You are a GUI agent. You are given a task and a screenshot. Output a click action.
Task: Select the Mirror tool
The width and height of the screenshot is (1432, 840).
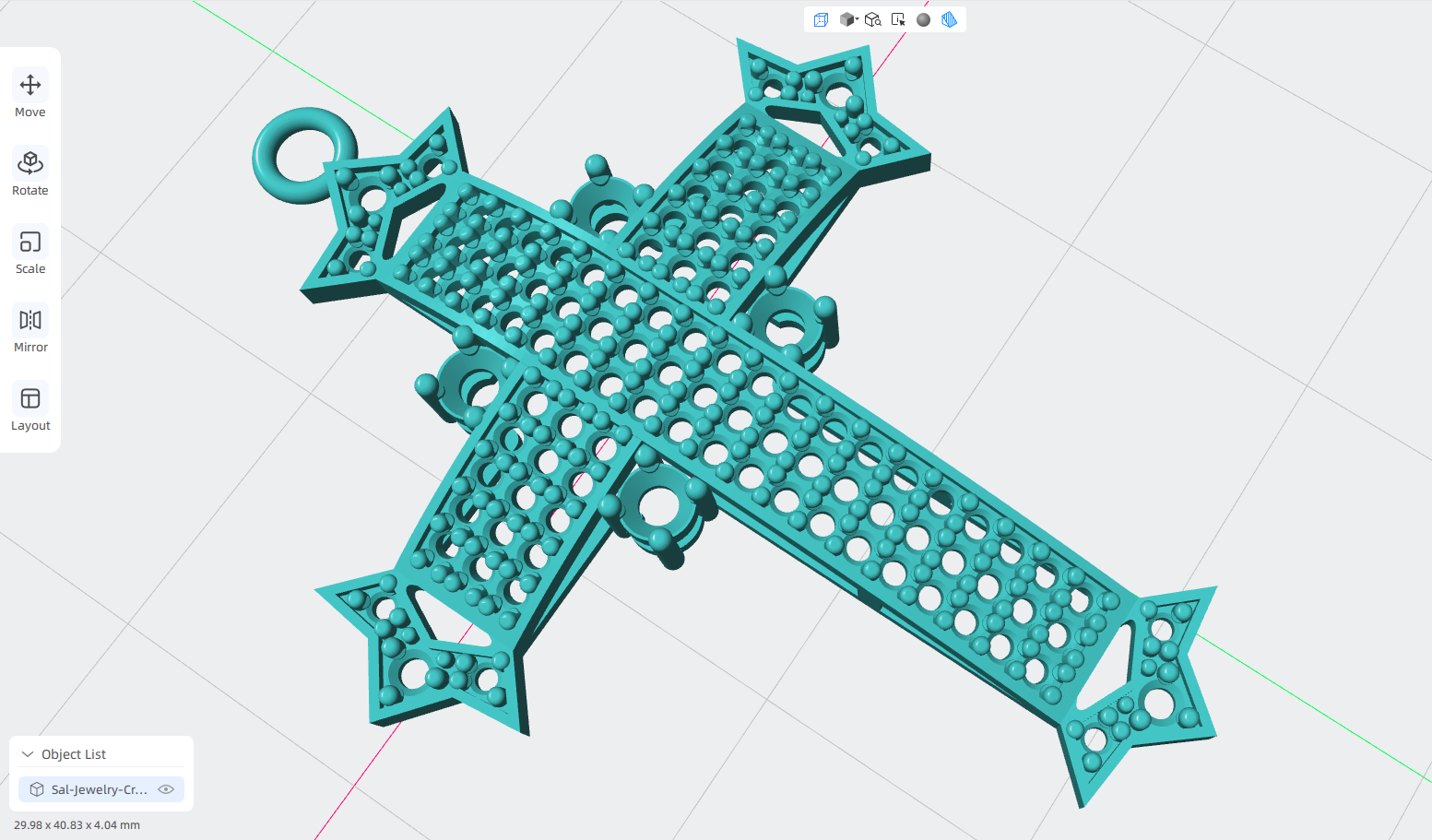point(30,330)
